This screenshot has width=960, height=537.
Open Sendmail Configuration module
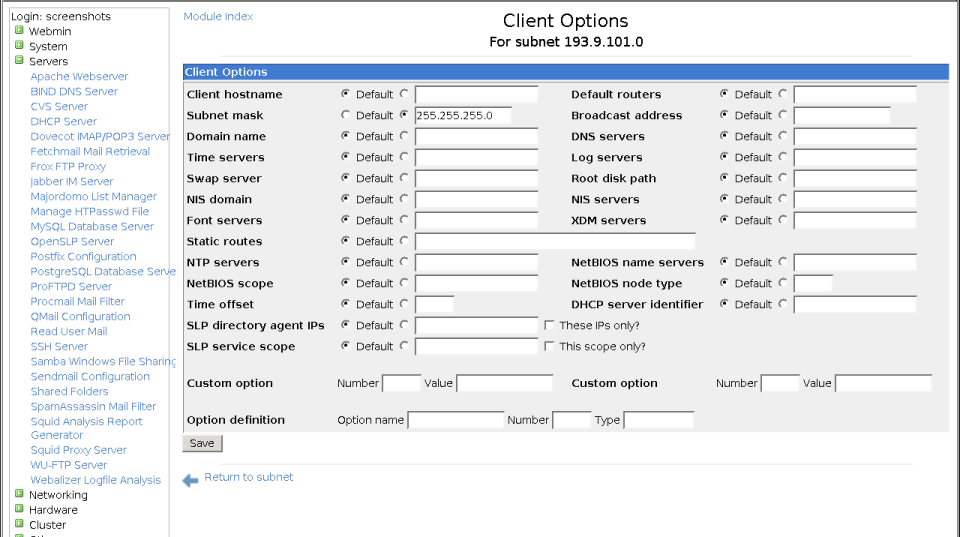coord(90,377)
